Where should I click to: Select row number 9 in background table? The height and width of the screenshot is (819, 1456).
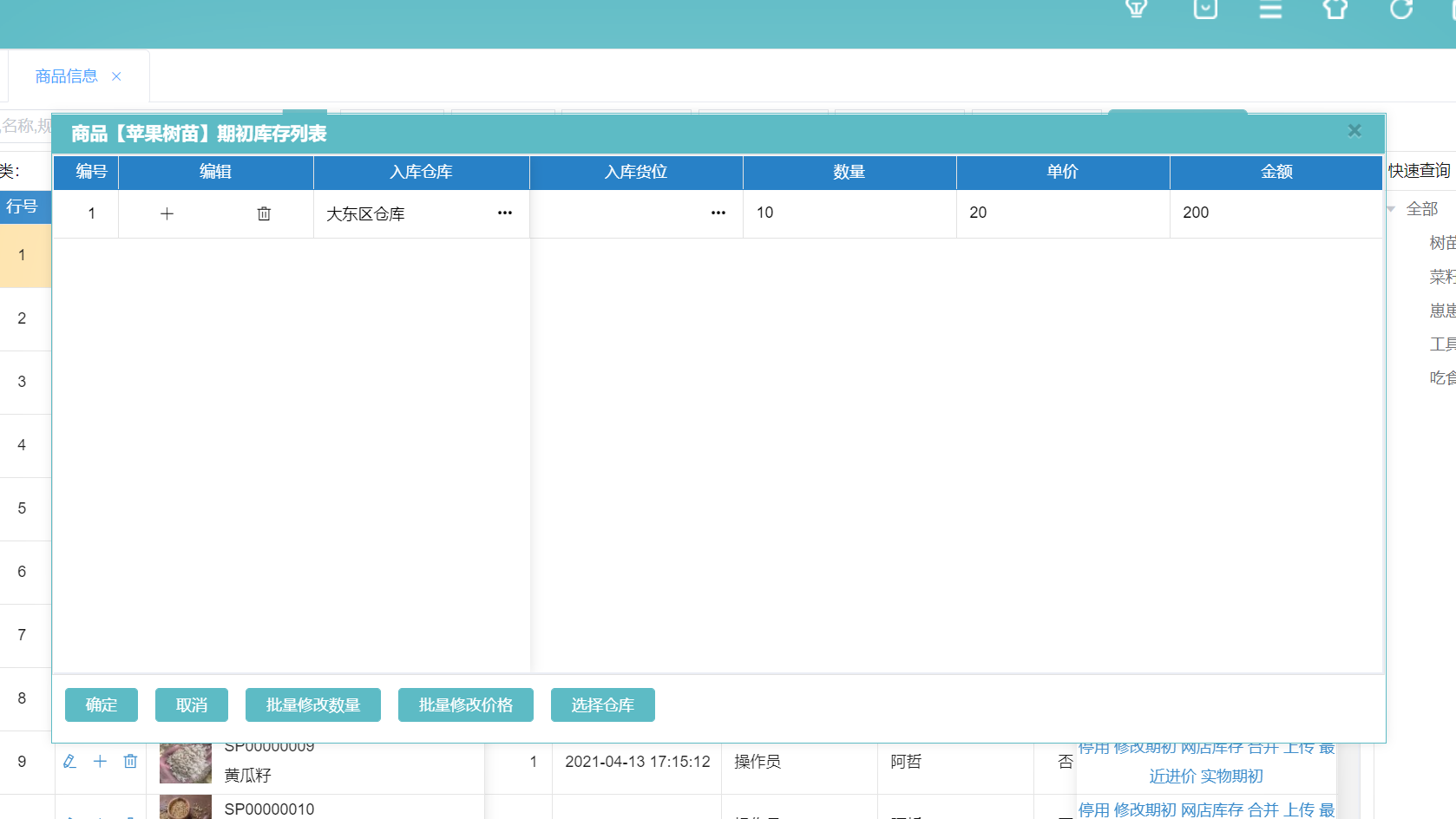tap(22, 763)
